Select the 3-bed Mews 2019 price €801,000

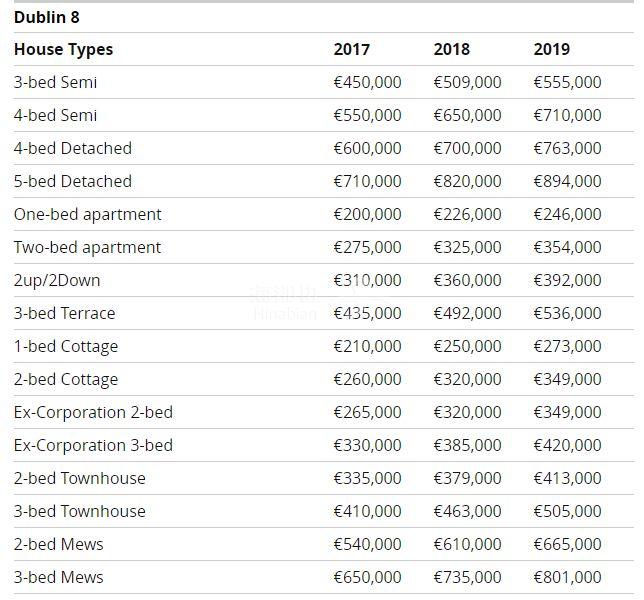coord(567,577)
